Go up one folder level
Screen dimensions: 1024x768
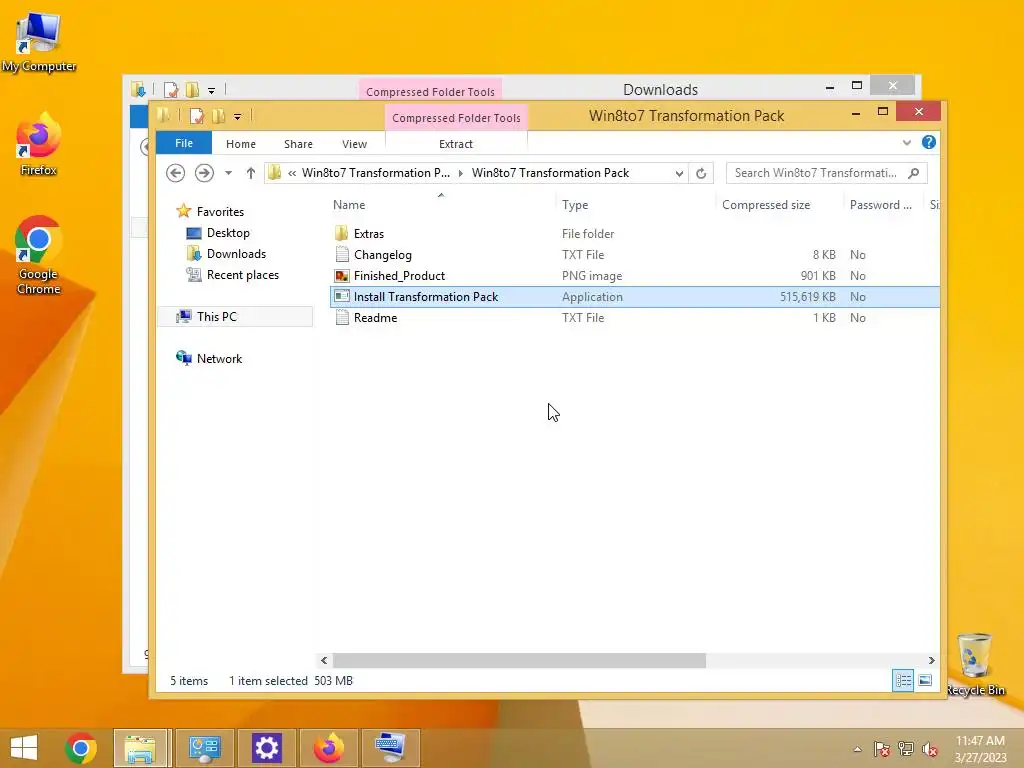[x=251, y=172]
